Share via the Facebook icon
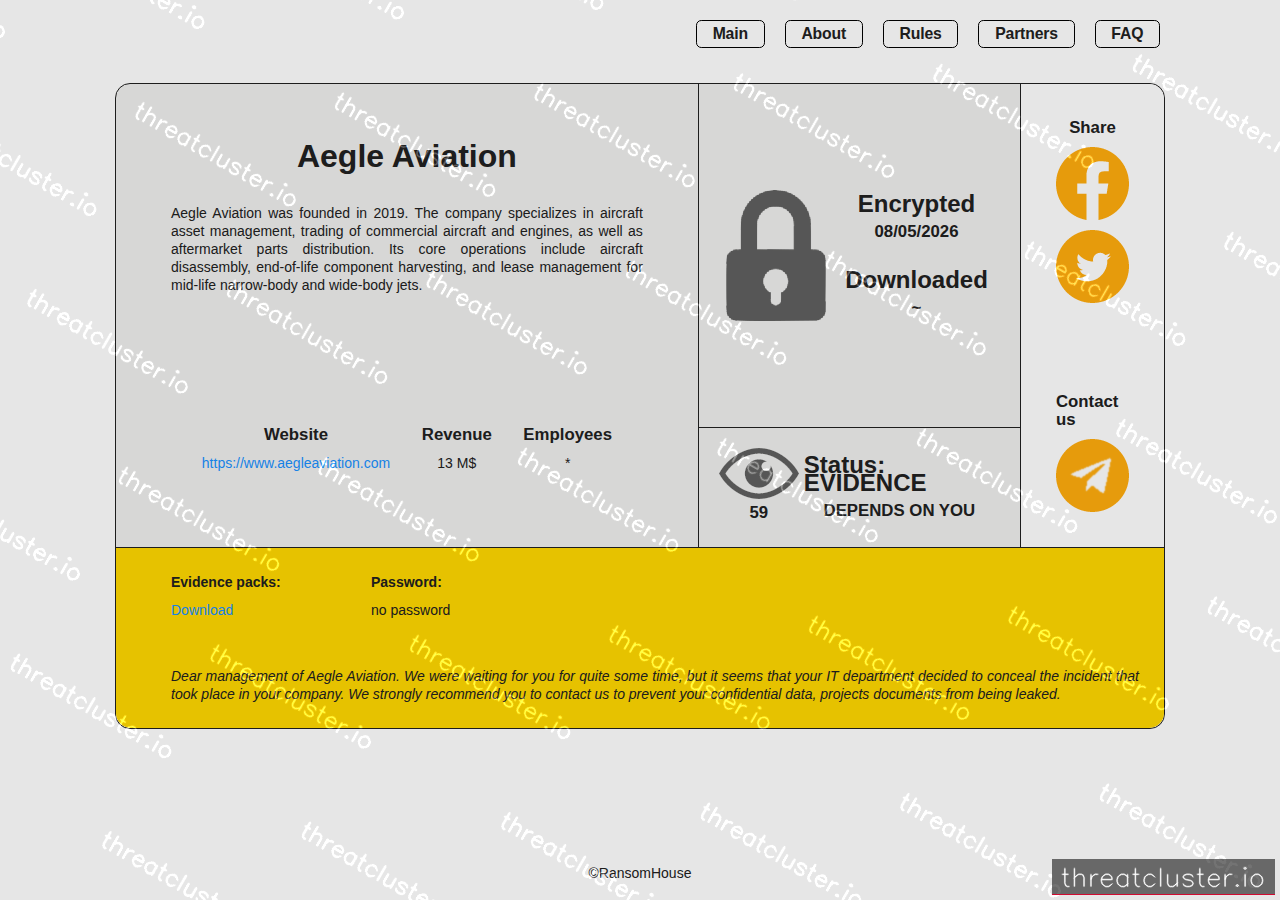This screenshot has height=900, width=1280. 1092,184
